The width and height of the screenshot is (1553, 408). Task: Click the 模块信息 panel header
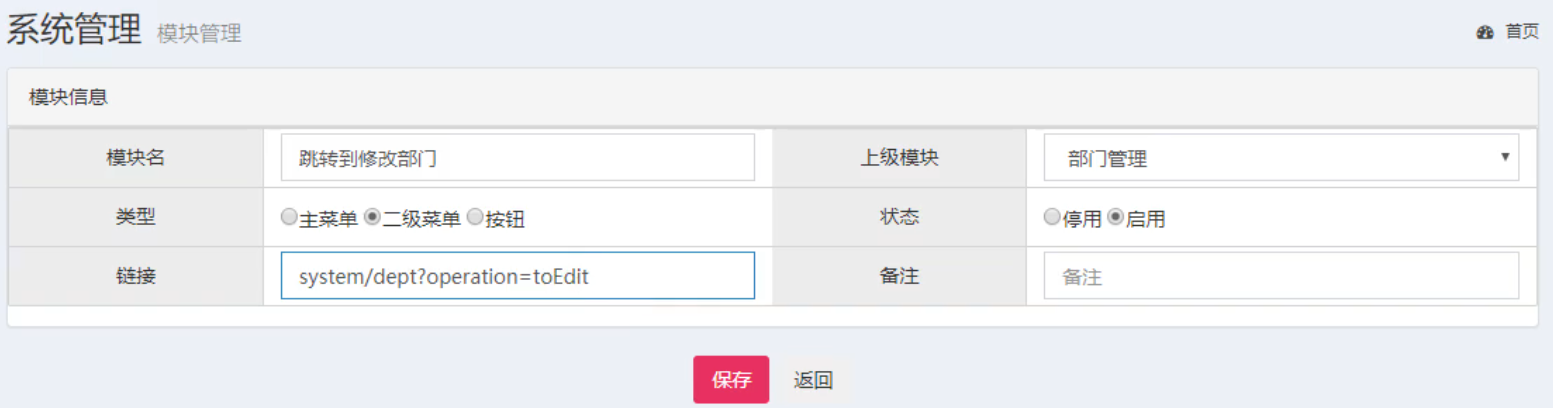pyautogui.click(x=69, y=97)
